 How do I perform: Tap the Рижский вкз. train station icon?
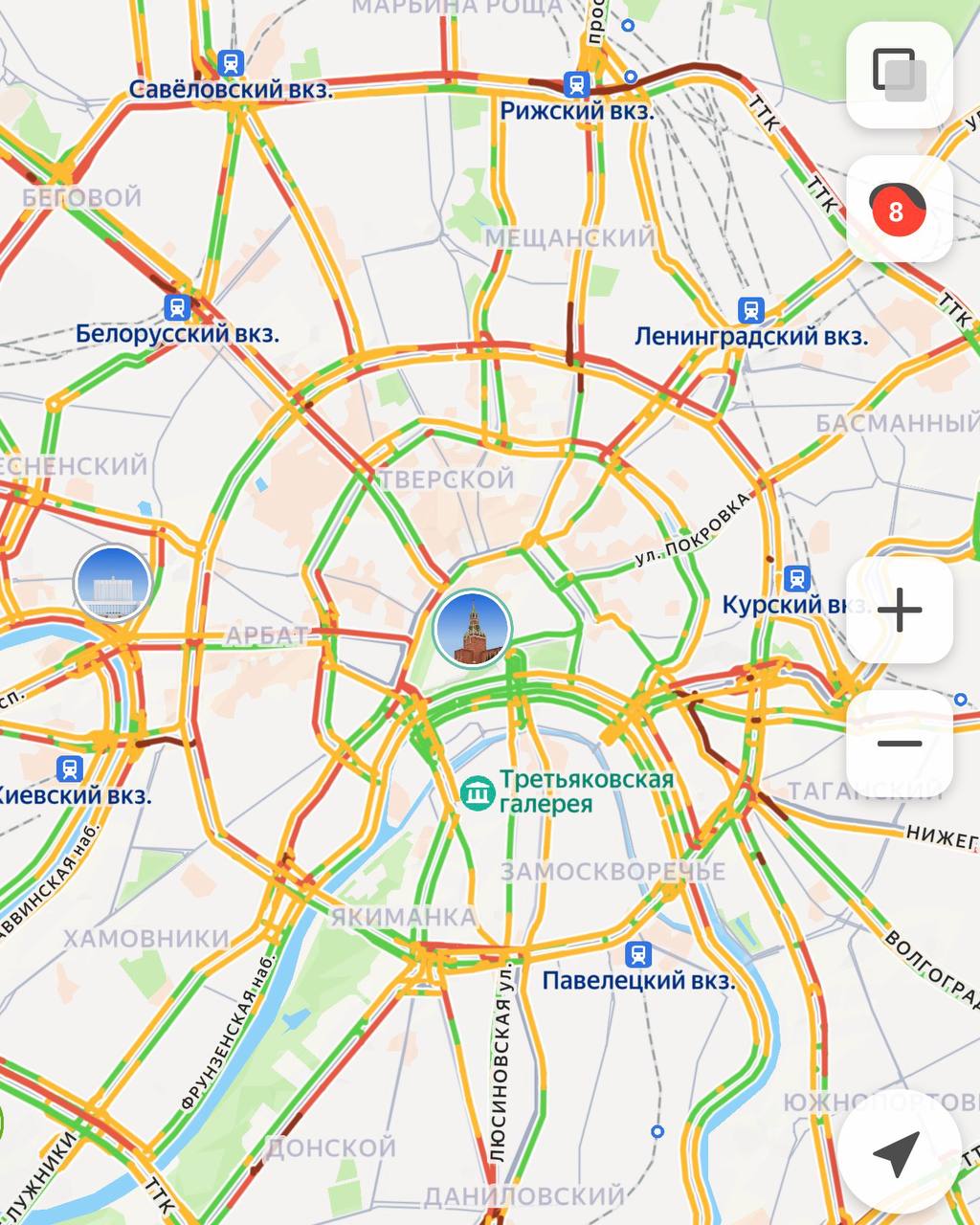(576, 83)
